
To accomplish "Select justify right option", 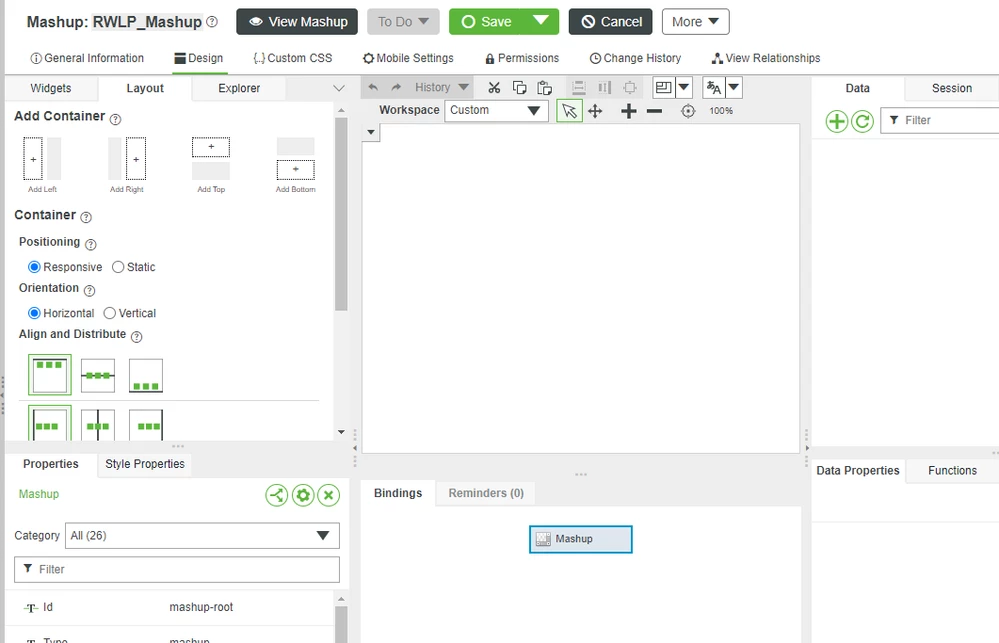I will coord(146,425).
